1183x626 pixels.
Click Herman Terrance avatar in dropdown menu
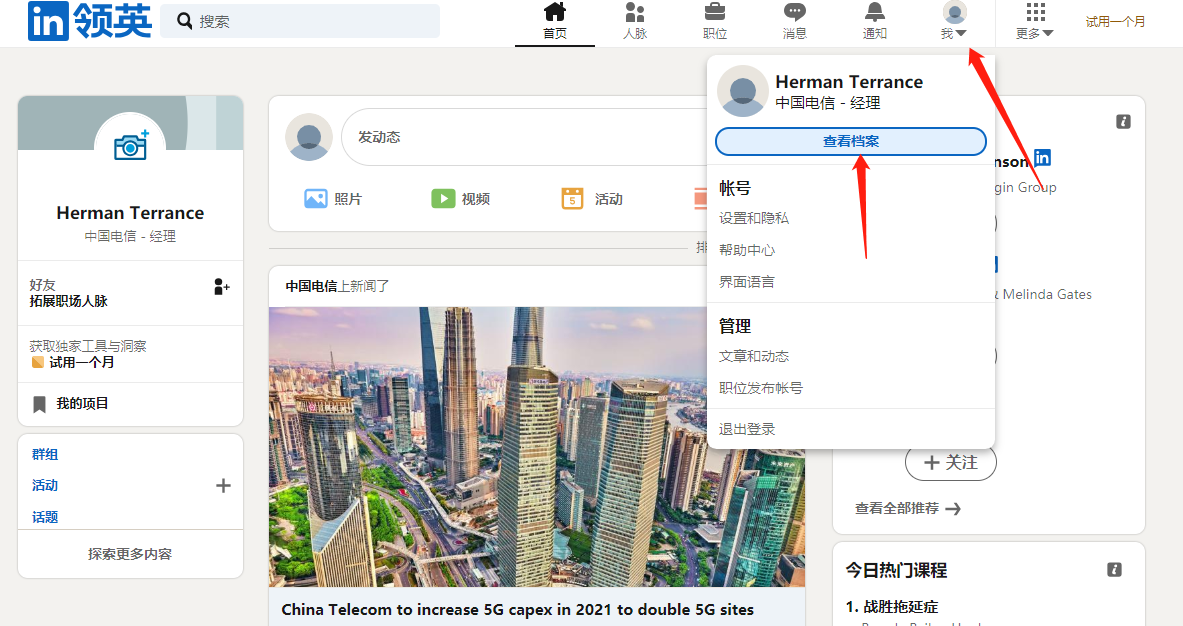[742, 91]
